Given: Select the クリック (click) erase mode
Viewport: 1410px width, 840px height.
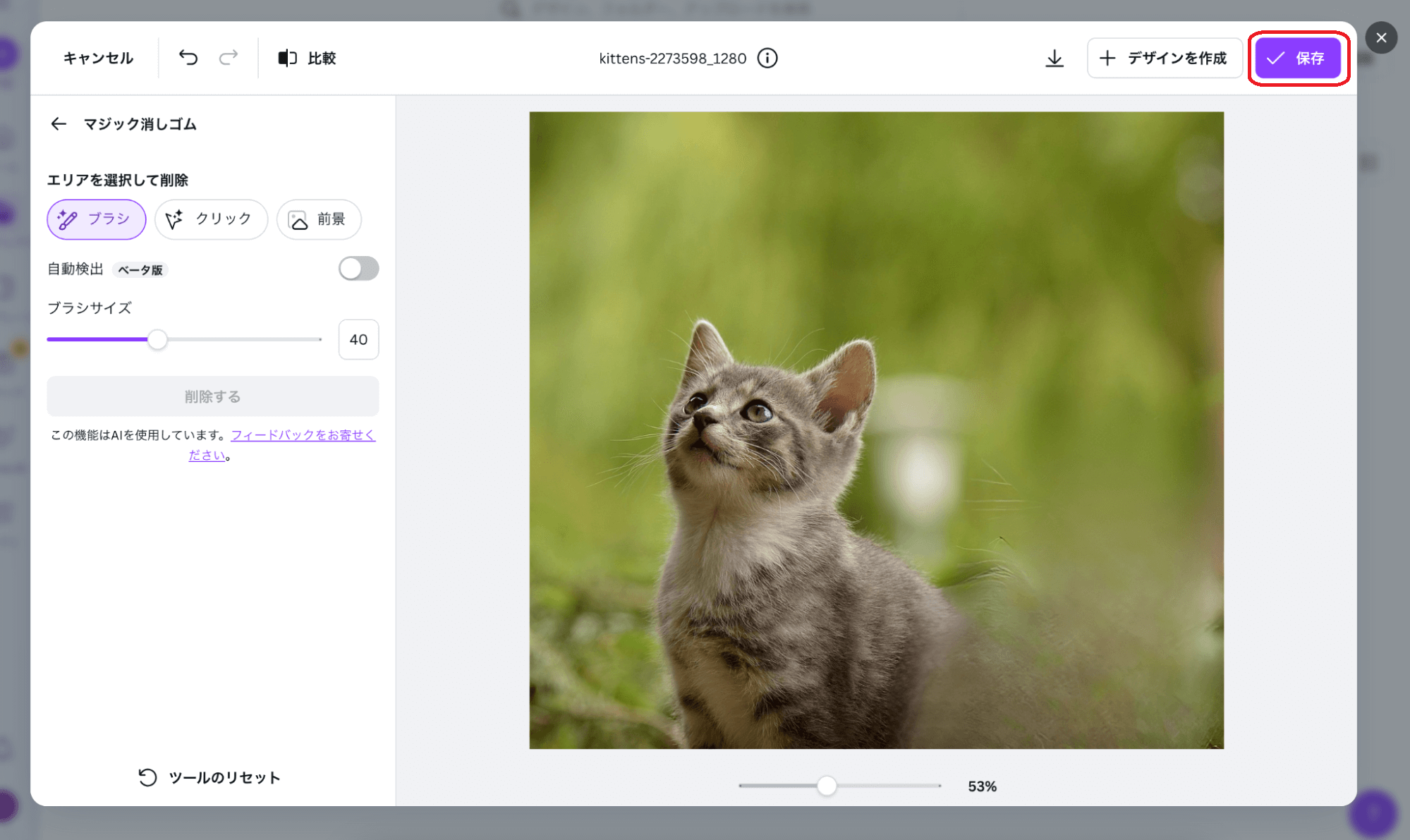Looking at the screenshot, I should tap(211, 219).
